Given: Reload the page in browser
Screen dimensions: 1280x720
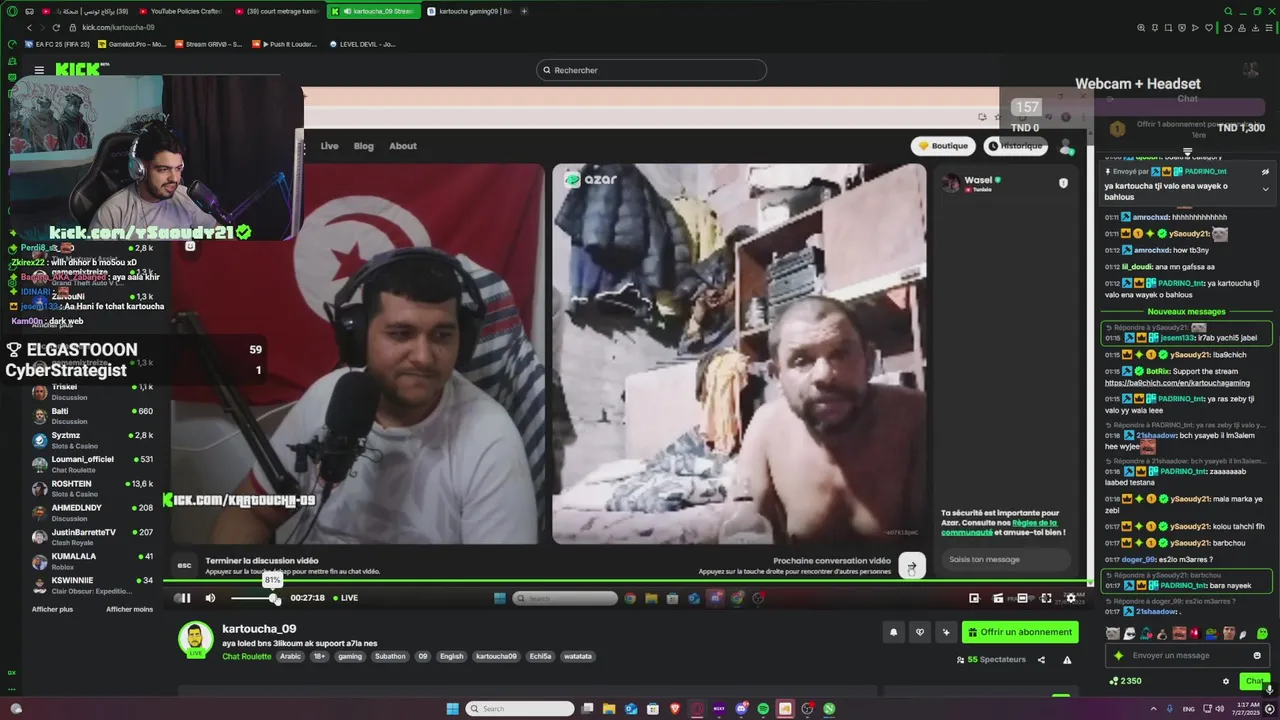Looking at the screenshot, I should tap(56, 27).
